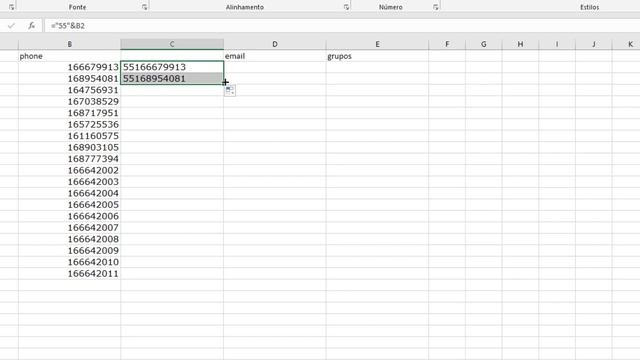The height and width of the screenshot is (360, 640).
Task: Select column K header
Action: click(x=627, y=44)
